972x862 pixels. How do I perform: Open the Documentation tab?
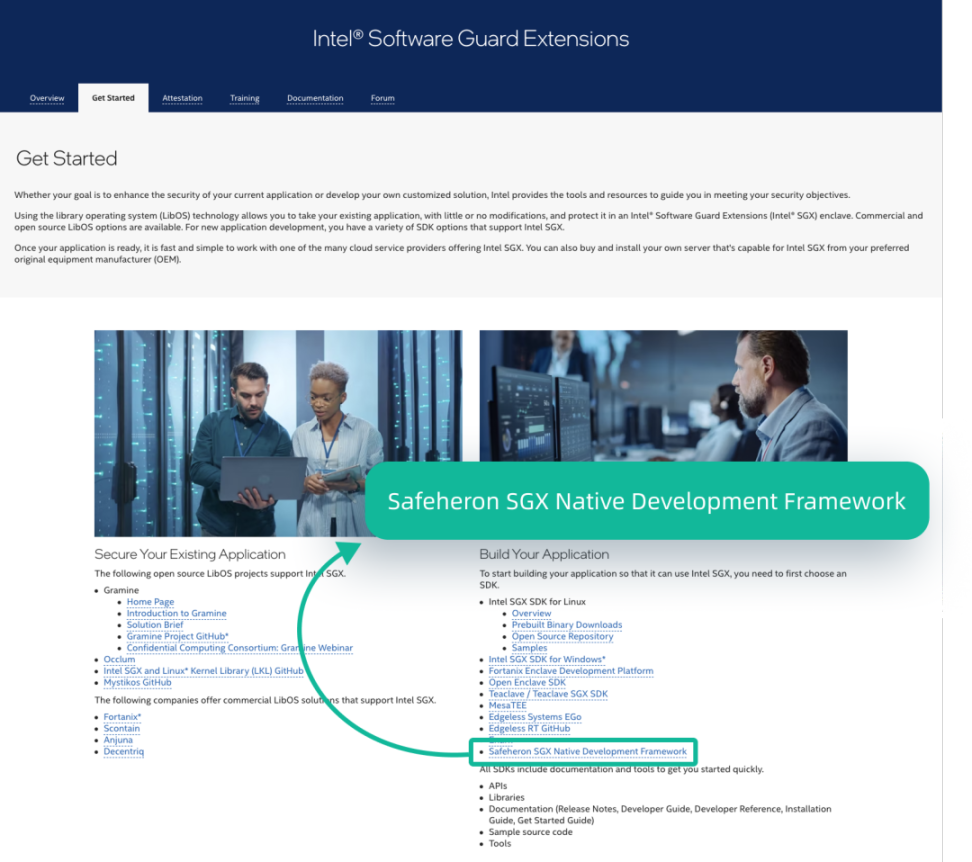(315, 98)
